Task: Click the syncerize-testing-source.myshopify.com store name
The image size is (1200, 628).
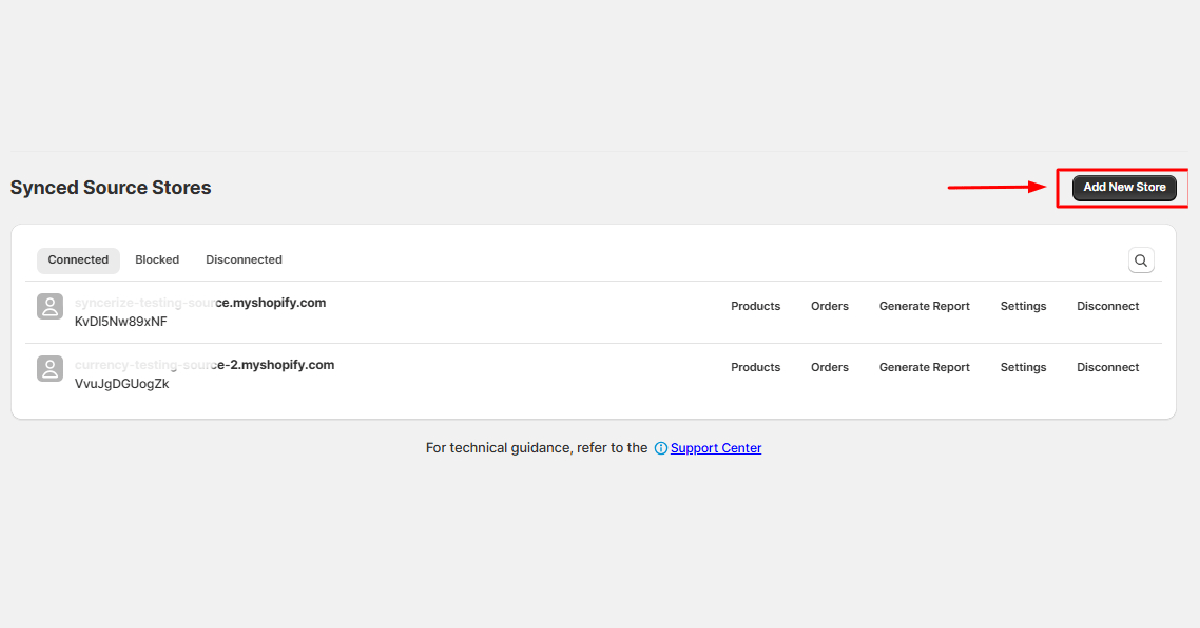Action: [200, 303]
